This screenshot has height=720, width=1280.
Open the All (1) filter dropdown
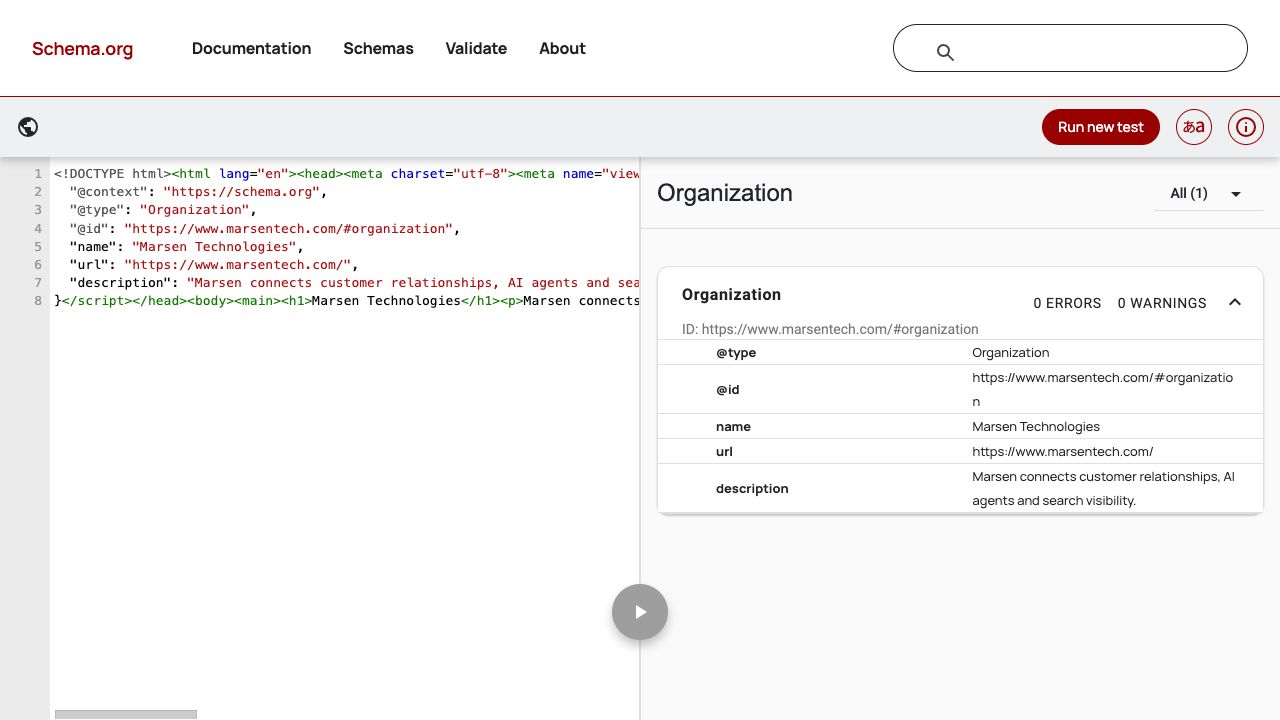1208,193
